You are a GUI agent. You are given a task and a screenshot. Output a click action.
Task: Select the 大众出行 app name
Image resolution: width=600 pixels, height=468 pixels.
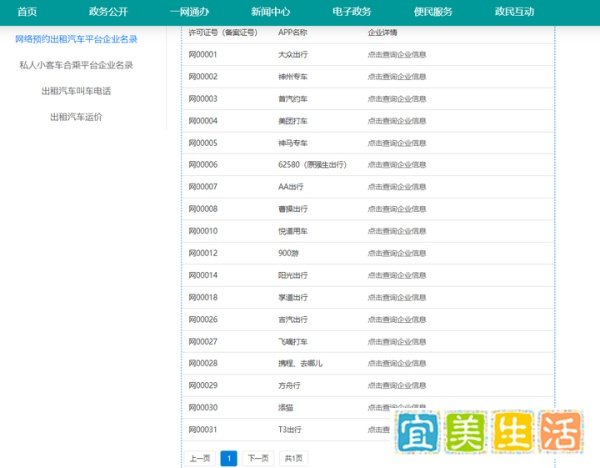293,55
